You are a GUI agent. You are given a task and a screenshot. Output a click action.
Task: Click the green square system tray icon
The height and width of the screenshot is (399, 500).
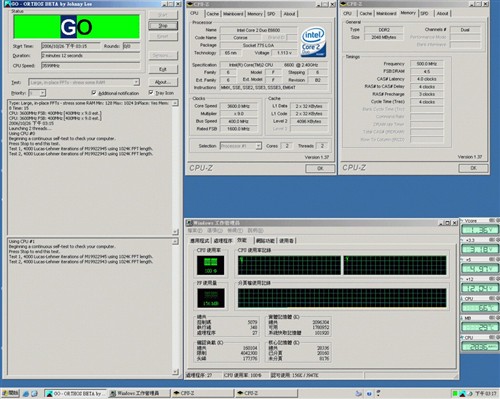coord(455,394)
